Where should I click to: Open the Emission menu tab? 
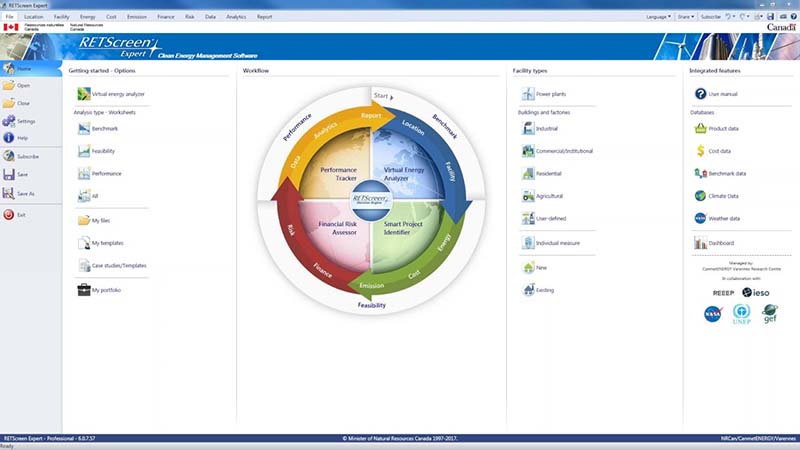pyautogui.click(x=137, y=17)
